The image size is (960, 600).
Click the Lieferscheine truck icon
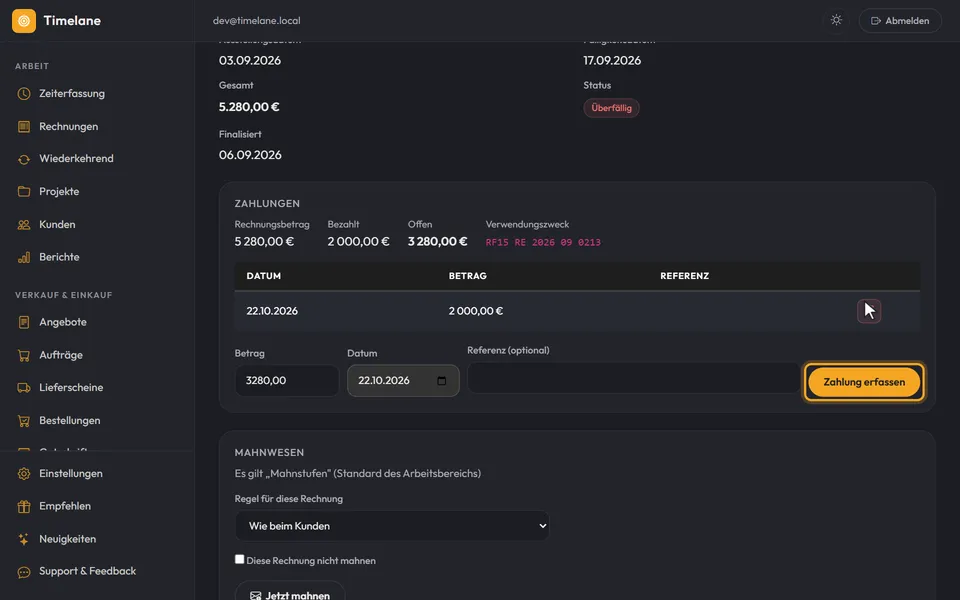(x=24, y=388)
